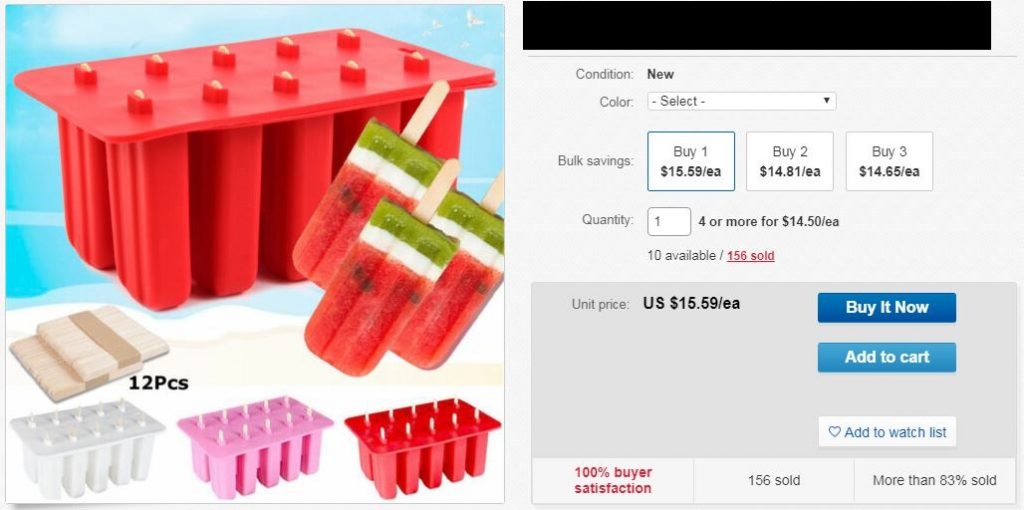Image resolution: width=1024 pixels, height=510 pixels.
Task: Click the small red popsicle mold image
Action: tap(423, 444)
